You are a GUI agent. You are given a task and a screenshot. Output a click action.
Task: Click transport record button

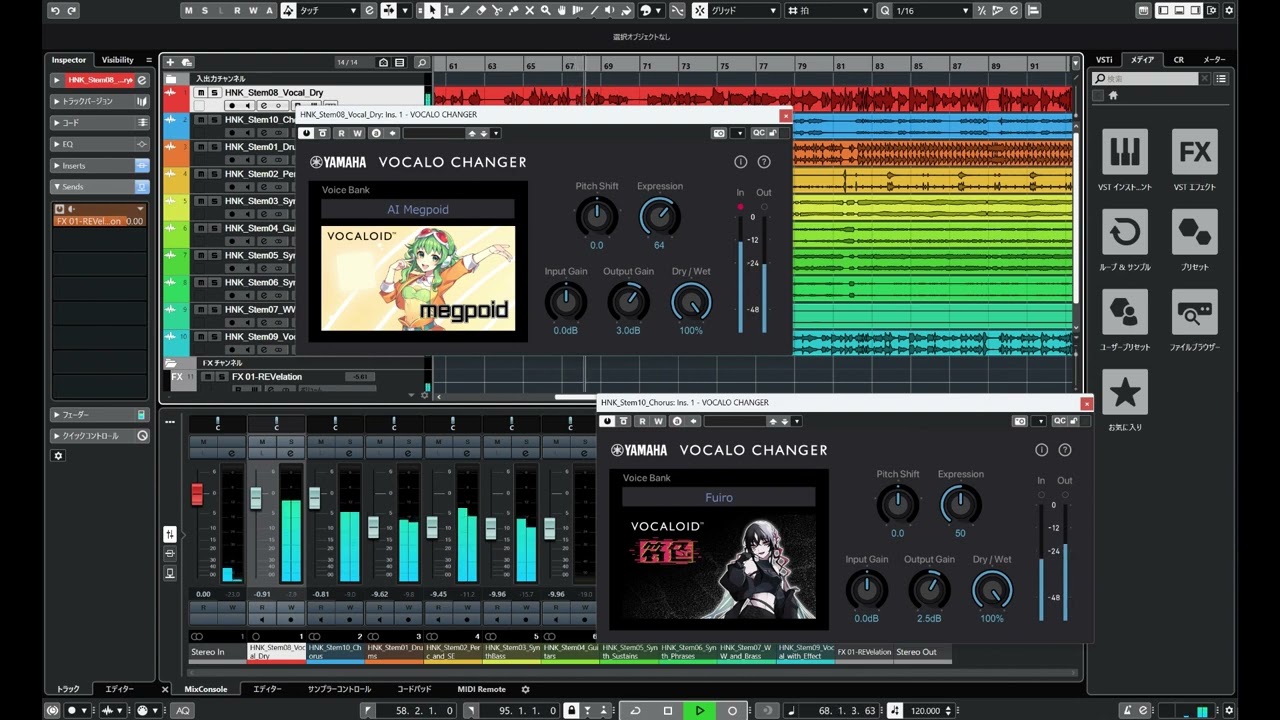[x=732, y=710]
